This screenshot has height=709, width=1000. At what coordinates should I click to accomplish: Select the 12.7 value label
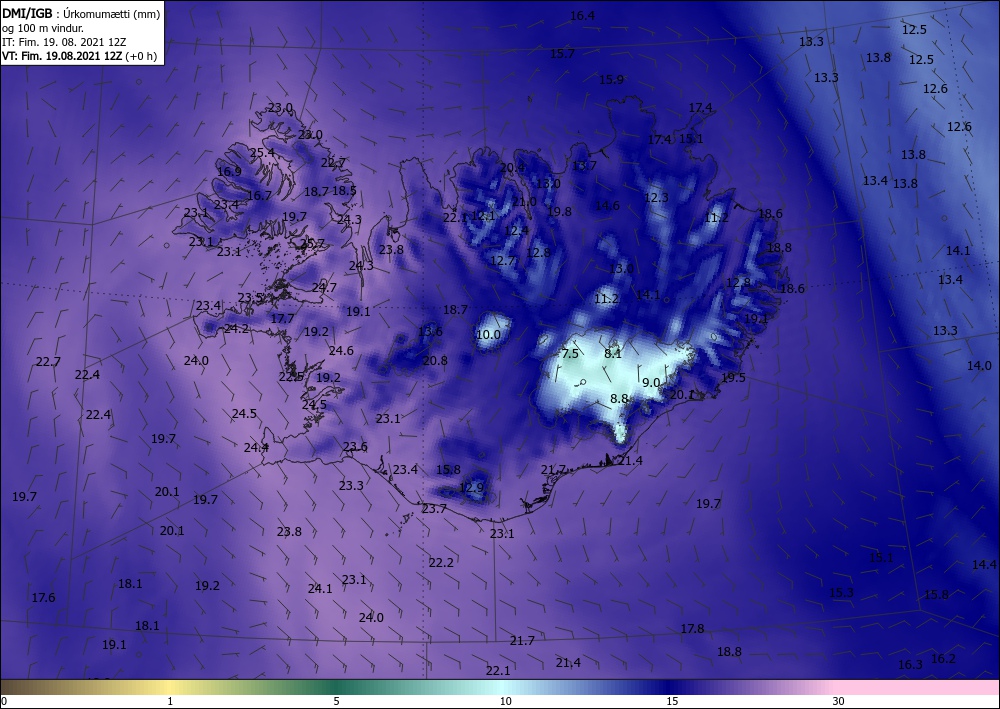coord(503,261)
